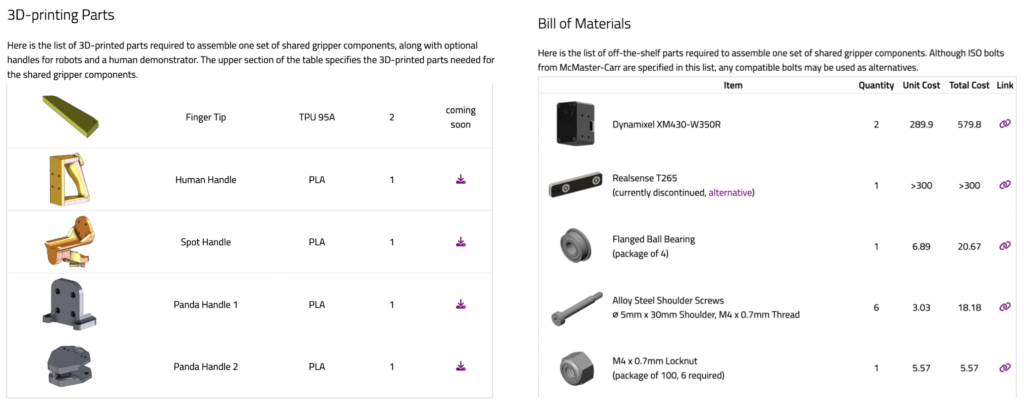The height and width of the screenshot is (420, 1024).
Task: Click the 'alternative' Realsense link
Action: 731,192
